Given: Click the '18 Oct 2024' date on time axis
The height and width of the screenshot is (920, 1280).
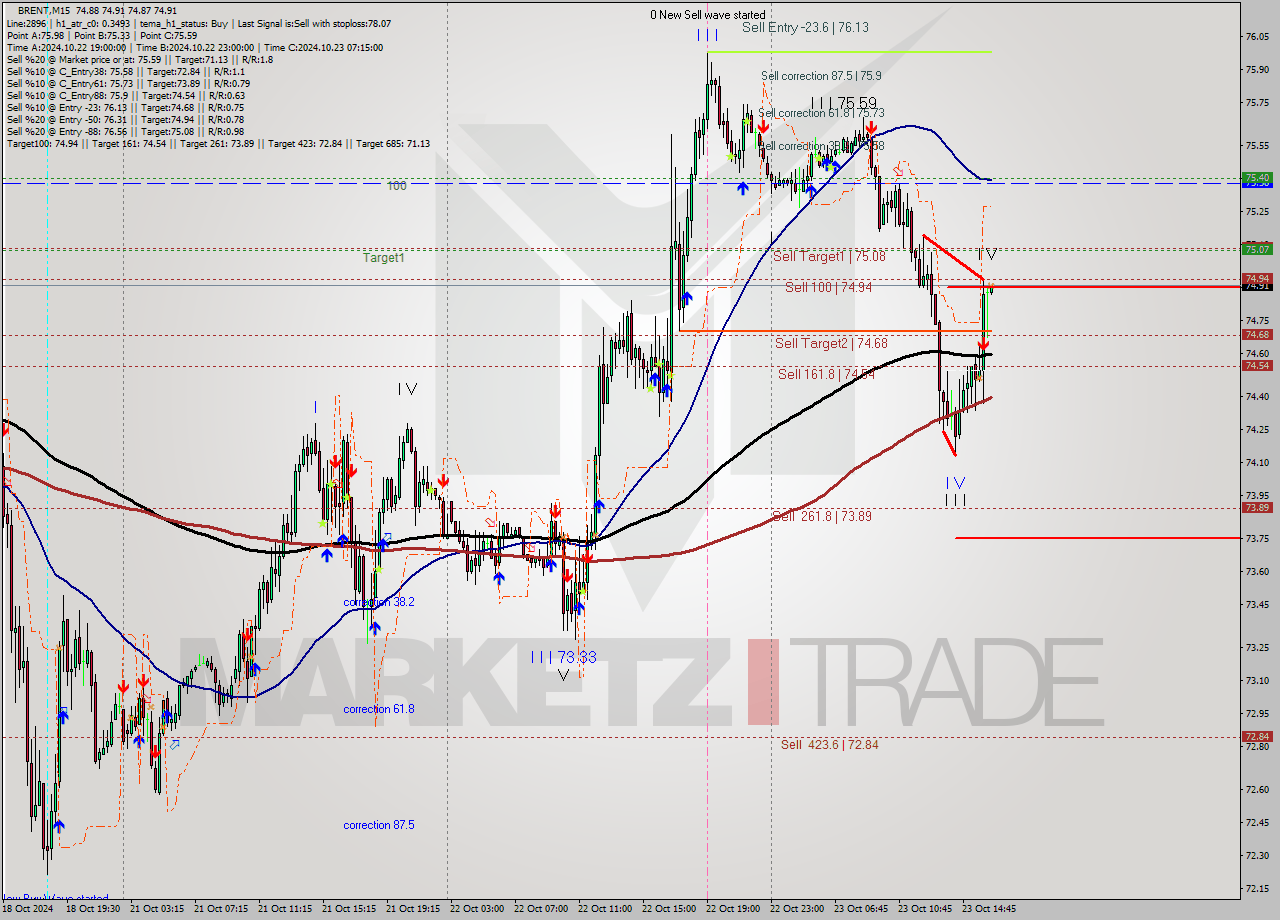Looking at the screenshot, I should [26, 909].
